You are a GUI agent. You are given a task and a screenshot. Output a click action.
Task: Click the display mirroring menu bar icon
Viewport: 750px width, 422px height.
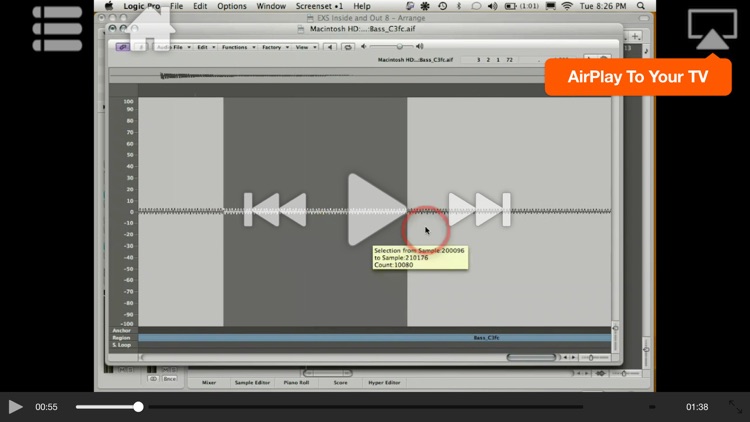[551, 6]
